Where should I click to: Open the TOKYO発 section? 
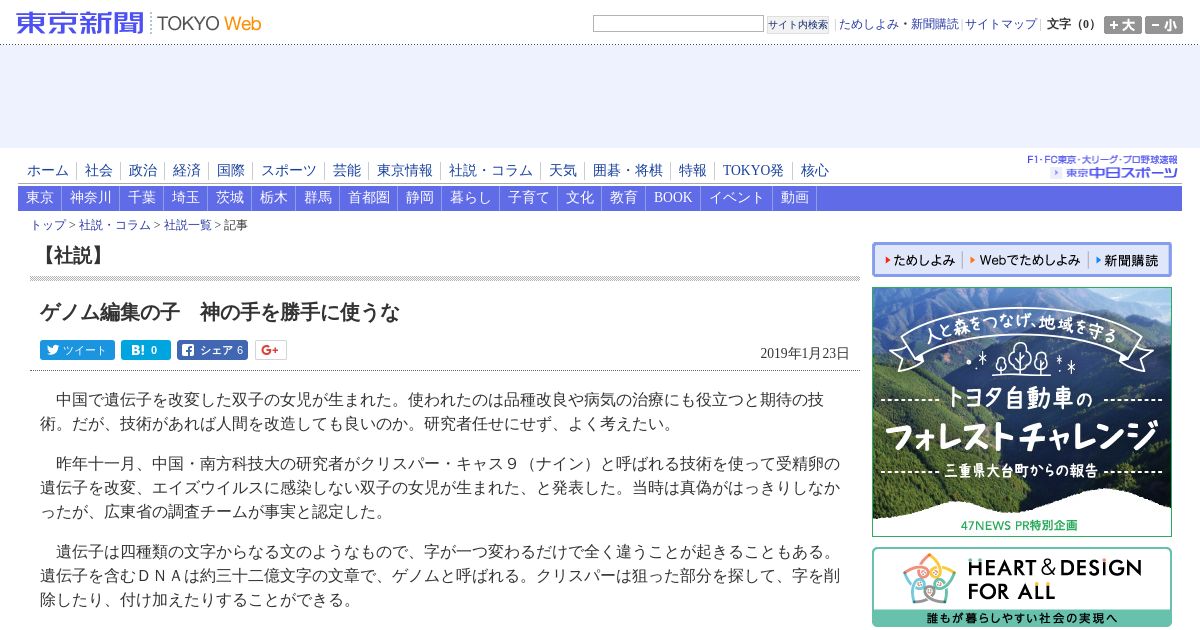754,171
